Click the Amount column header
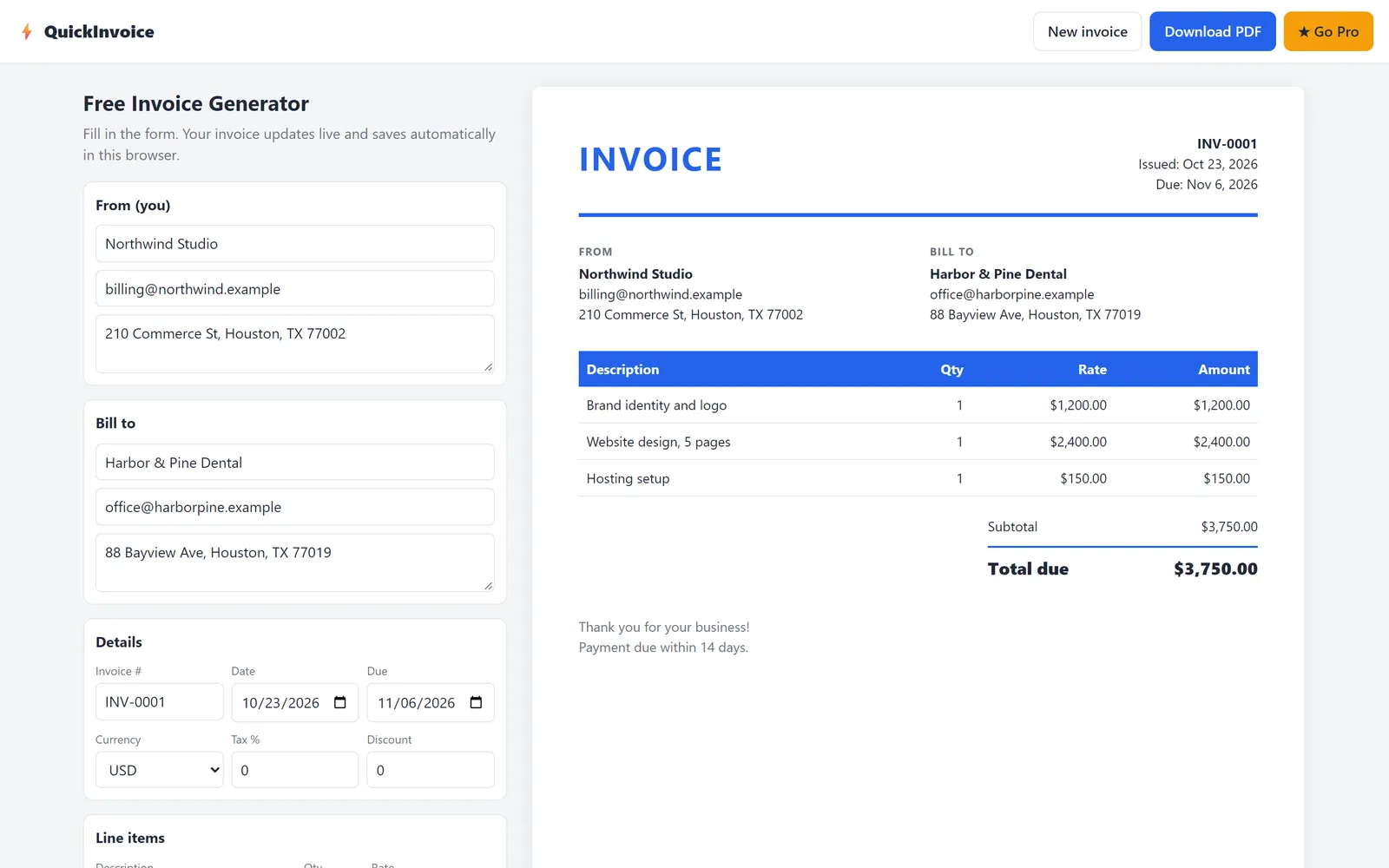The width and height of the screenshot is (1389, 868). tap(1224, 370)
